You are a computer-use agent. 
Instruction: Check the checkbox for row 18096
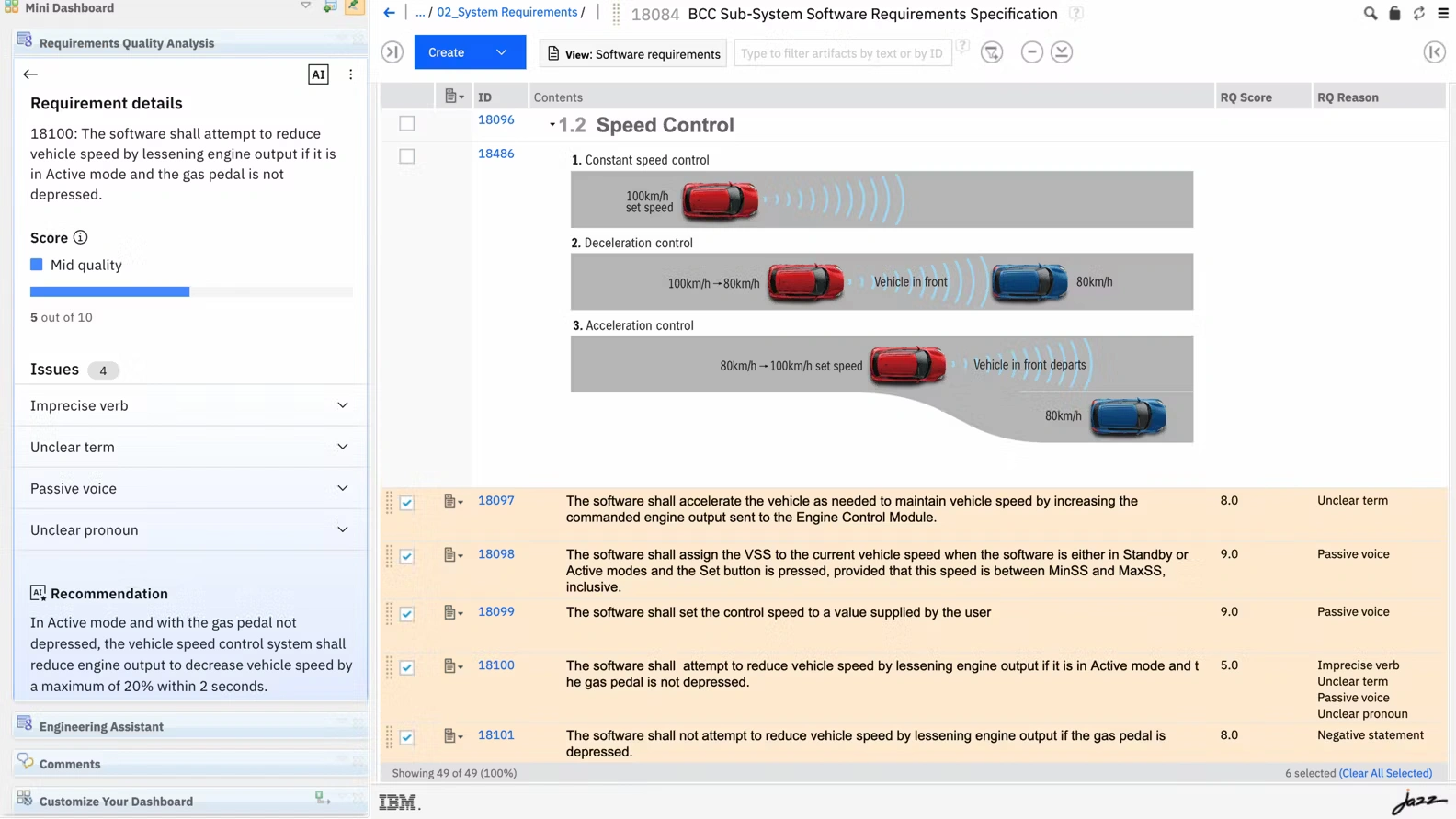tap(407, 123)
